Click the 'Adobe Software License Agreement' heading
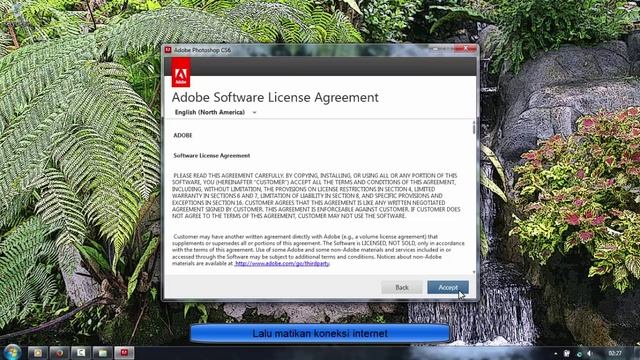This screenshot has width=640, height=360. [x=275, y=97]
